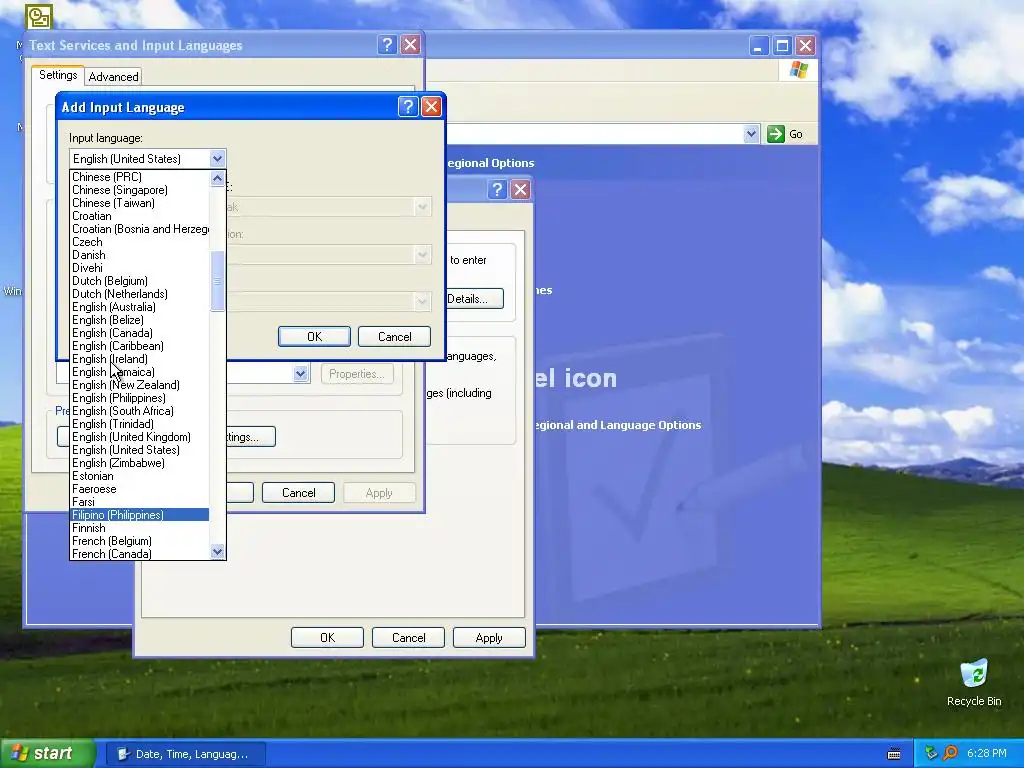Open the Start menu
The width and height of the screenshot is (1024, 768).
(48, 753)
